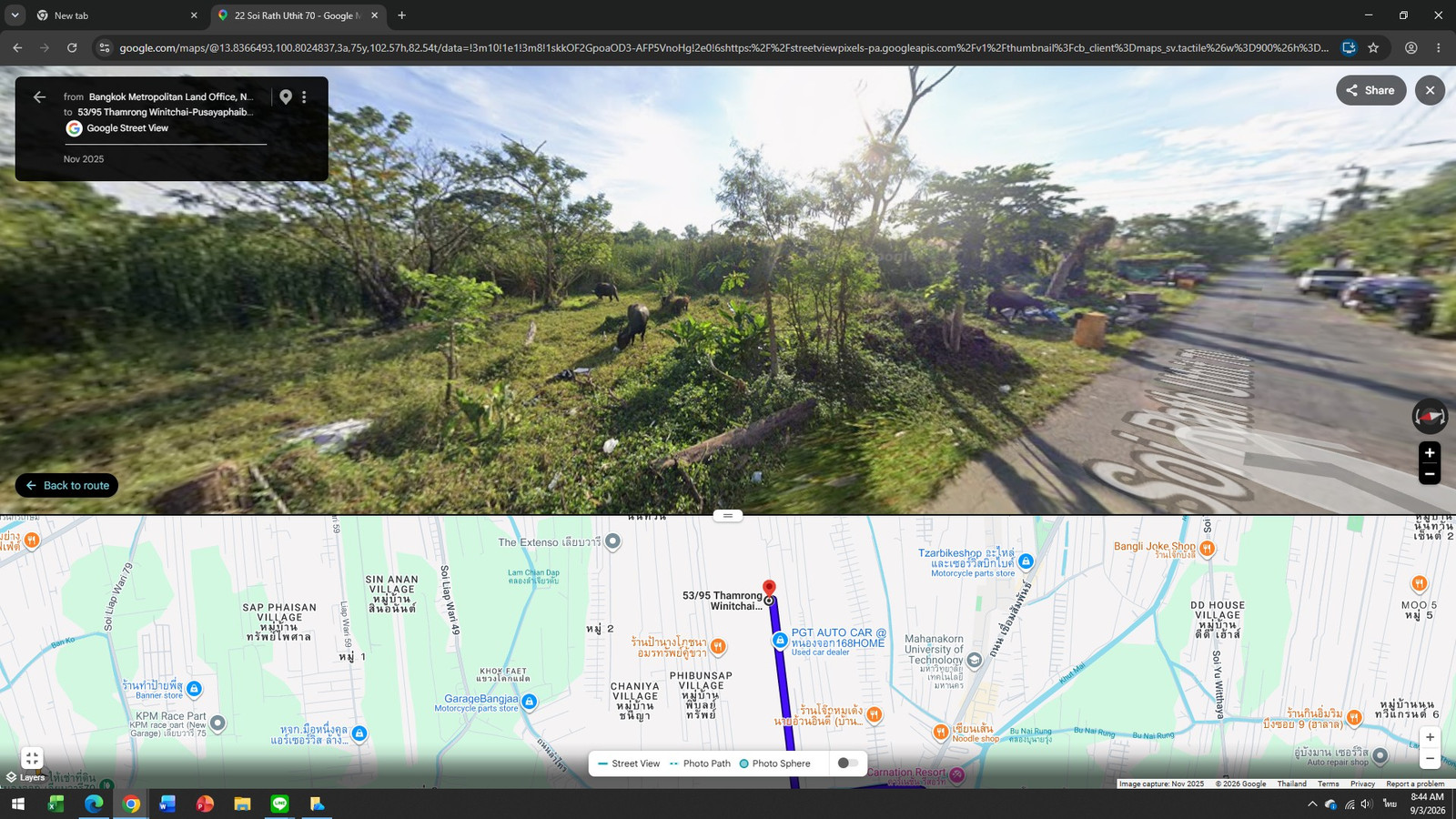
Task: Go back in browser history
Action: (x=17, y=47)
